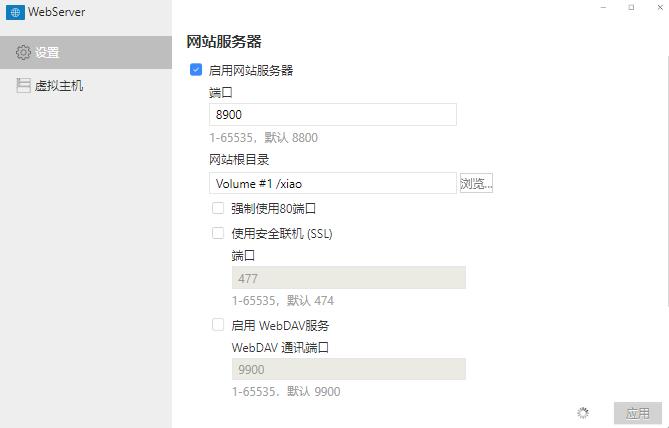The image size is (669, 428).
Task: Click the WebServer globe app icon
Action: coord(14,13)
